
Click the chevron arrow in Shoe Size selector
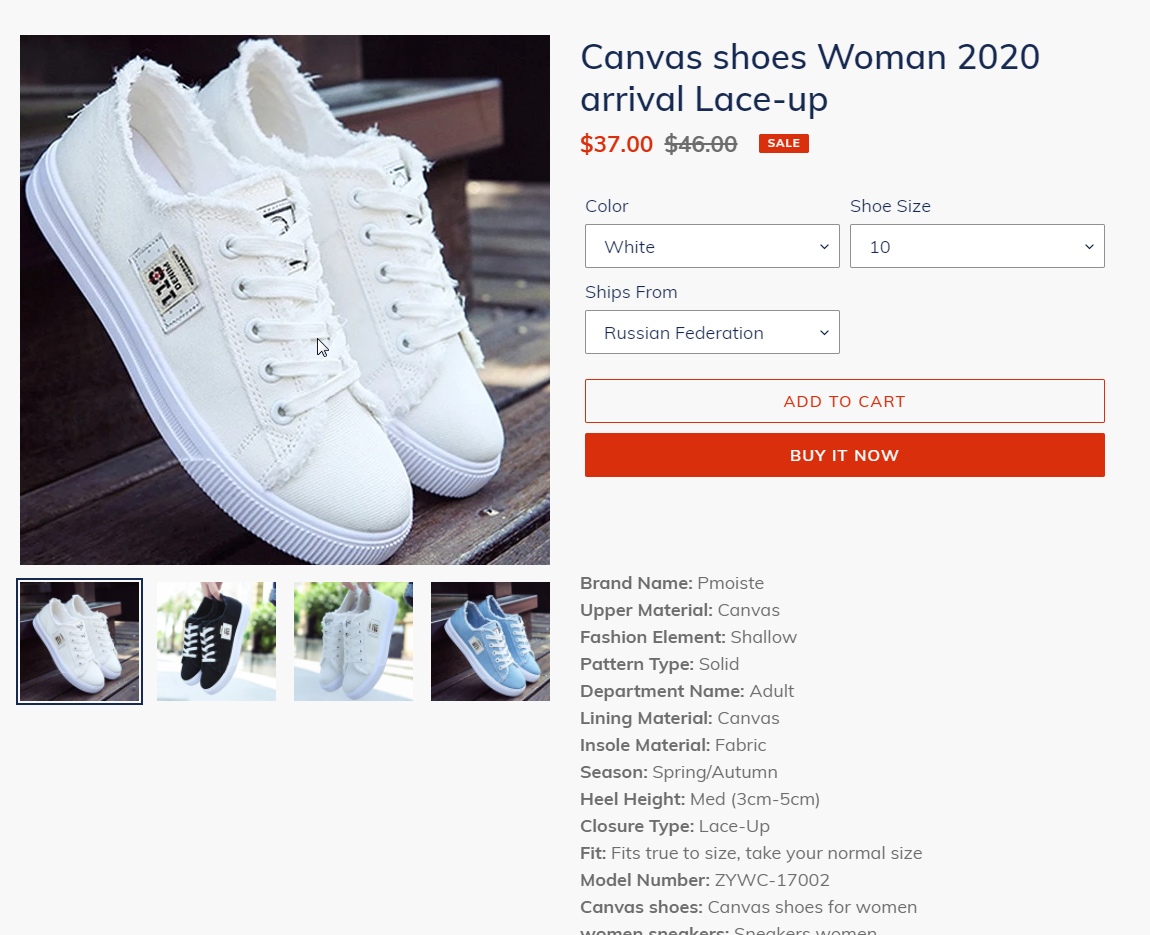[x=1089, y=247]
